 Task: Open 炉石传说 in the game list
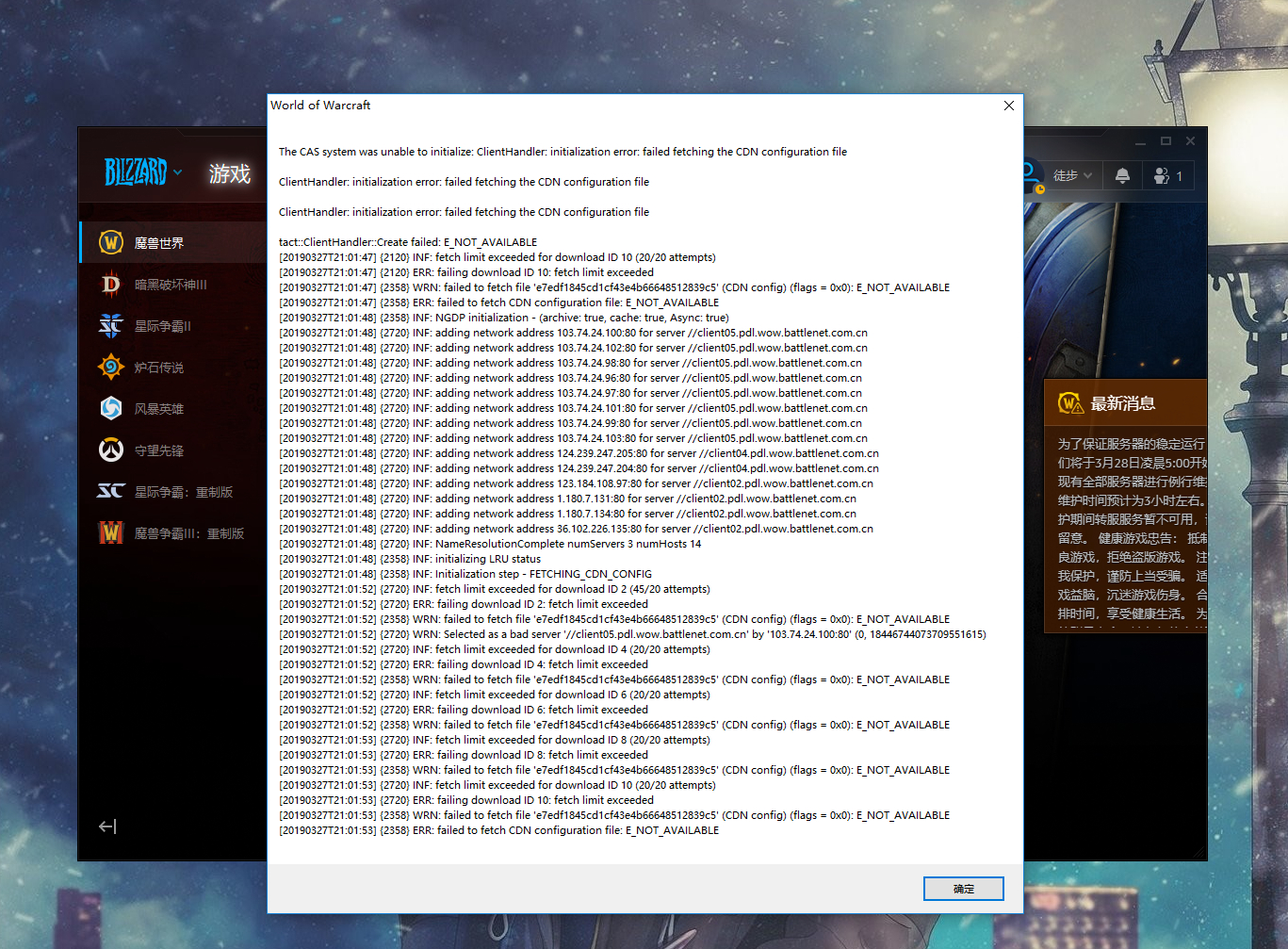point(159,368)
